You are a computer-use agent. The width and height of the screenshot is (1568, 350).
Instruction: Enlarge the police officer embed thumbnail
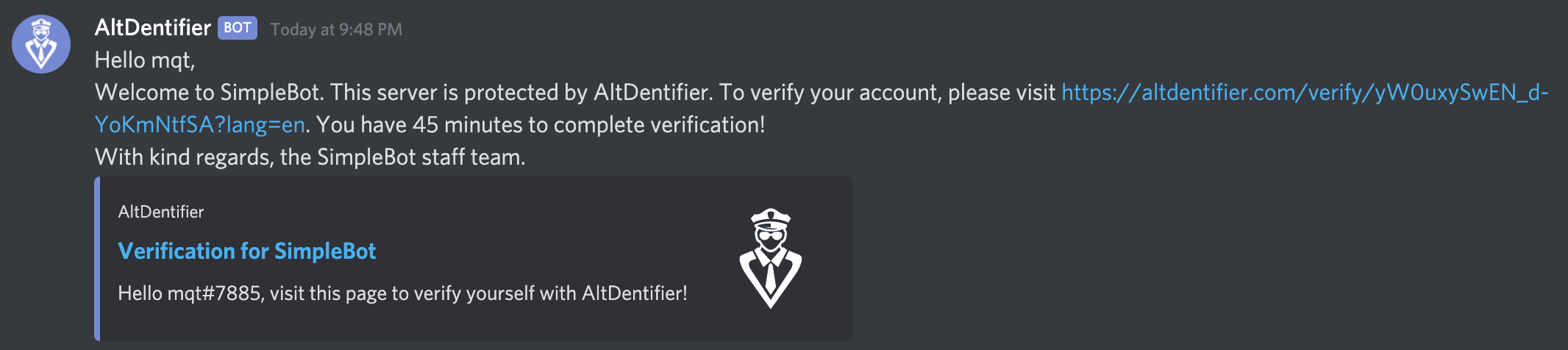coord(771,258)
